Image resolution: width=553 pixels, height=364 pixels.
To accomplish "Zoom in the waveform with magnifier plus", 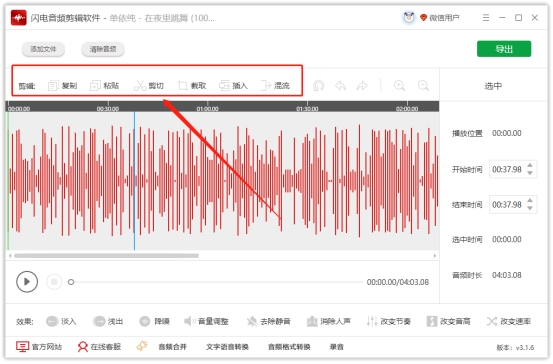I will (x=399, y=85).
